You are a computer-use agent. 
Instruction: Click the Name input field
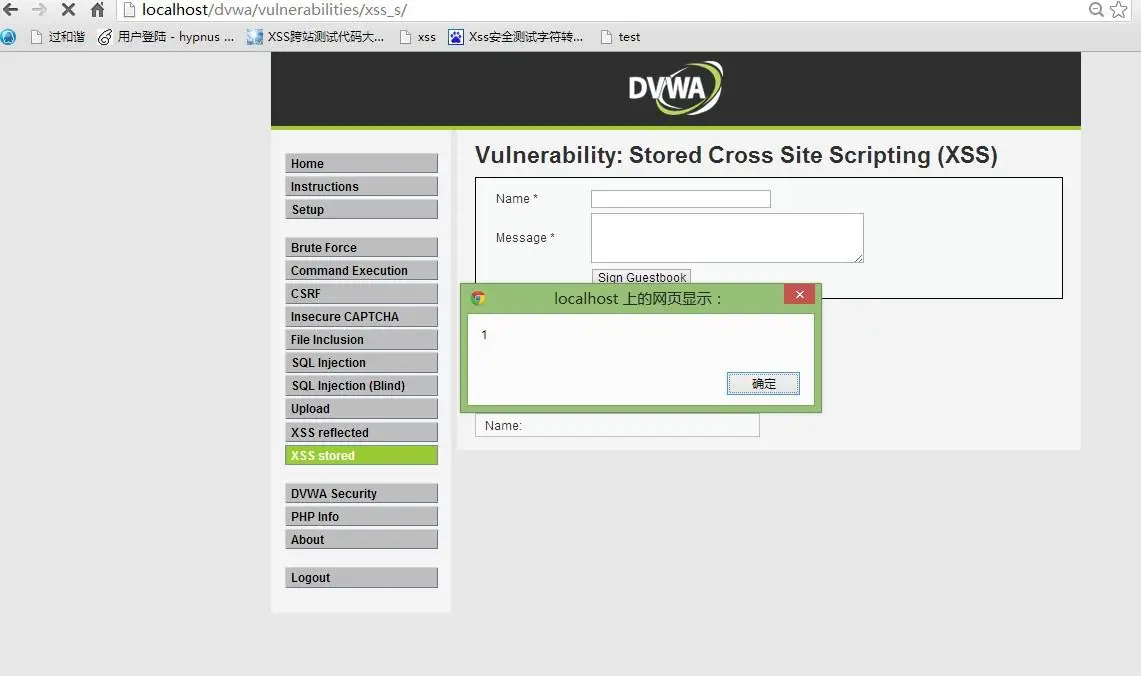tap(680, 199)
